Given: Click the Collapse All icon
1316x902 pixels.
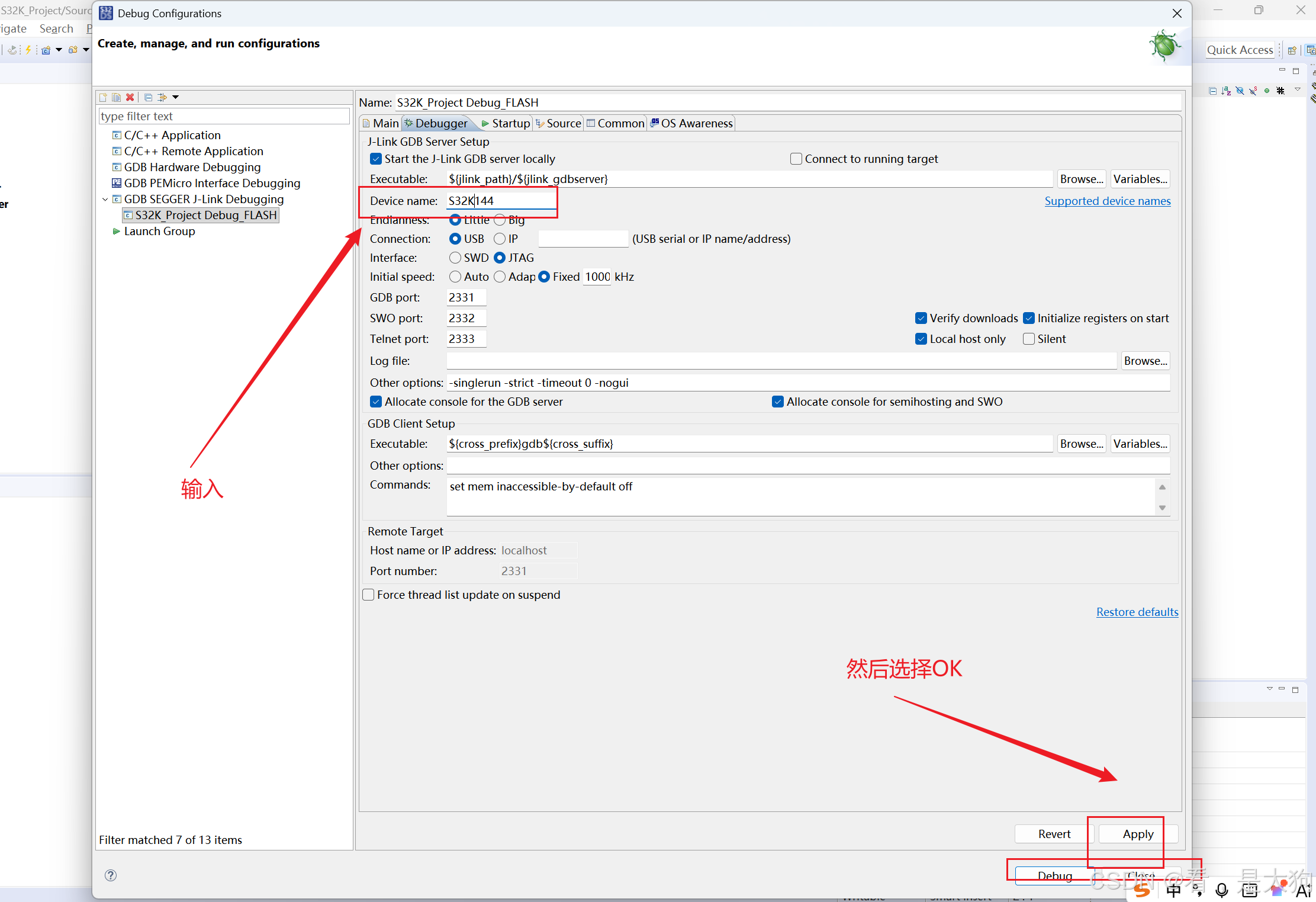Looking at the screenshot, I should tap(148, 97).
